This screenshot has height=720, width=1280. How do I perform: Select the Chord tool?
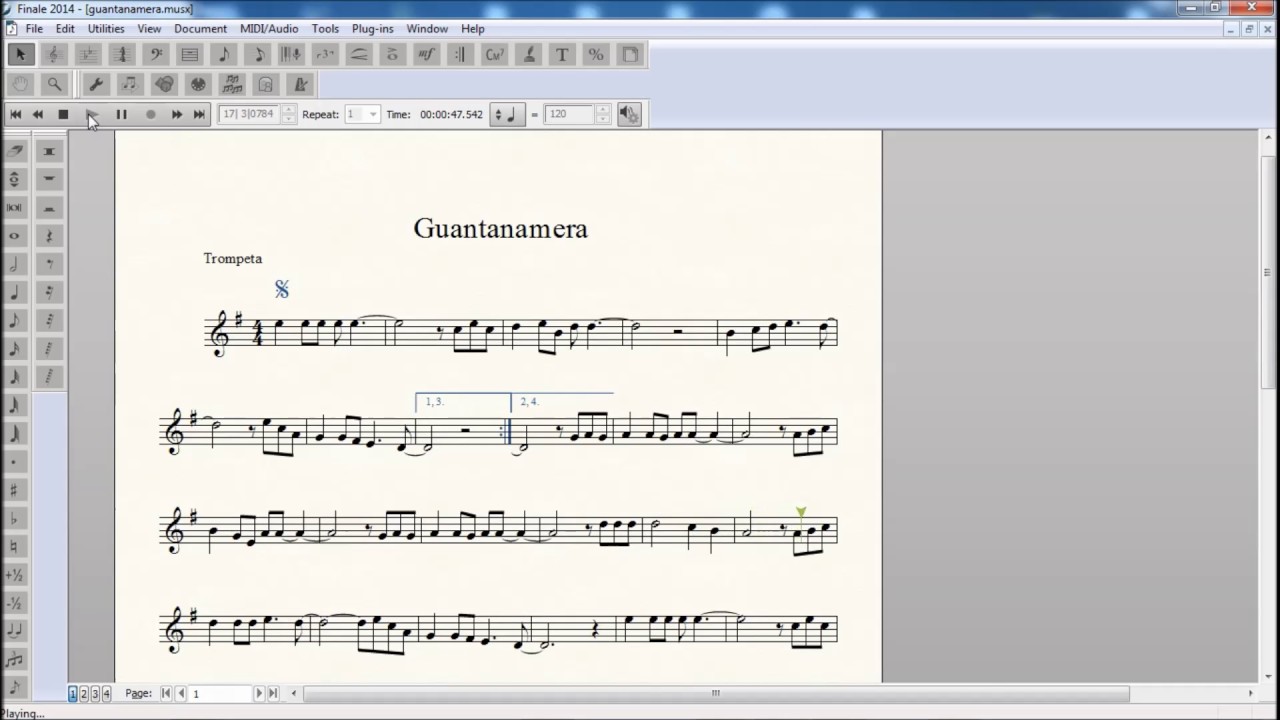pos(494,54)
